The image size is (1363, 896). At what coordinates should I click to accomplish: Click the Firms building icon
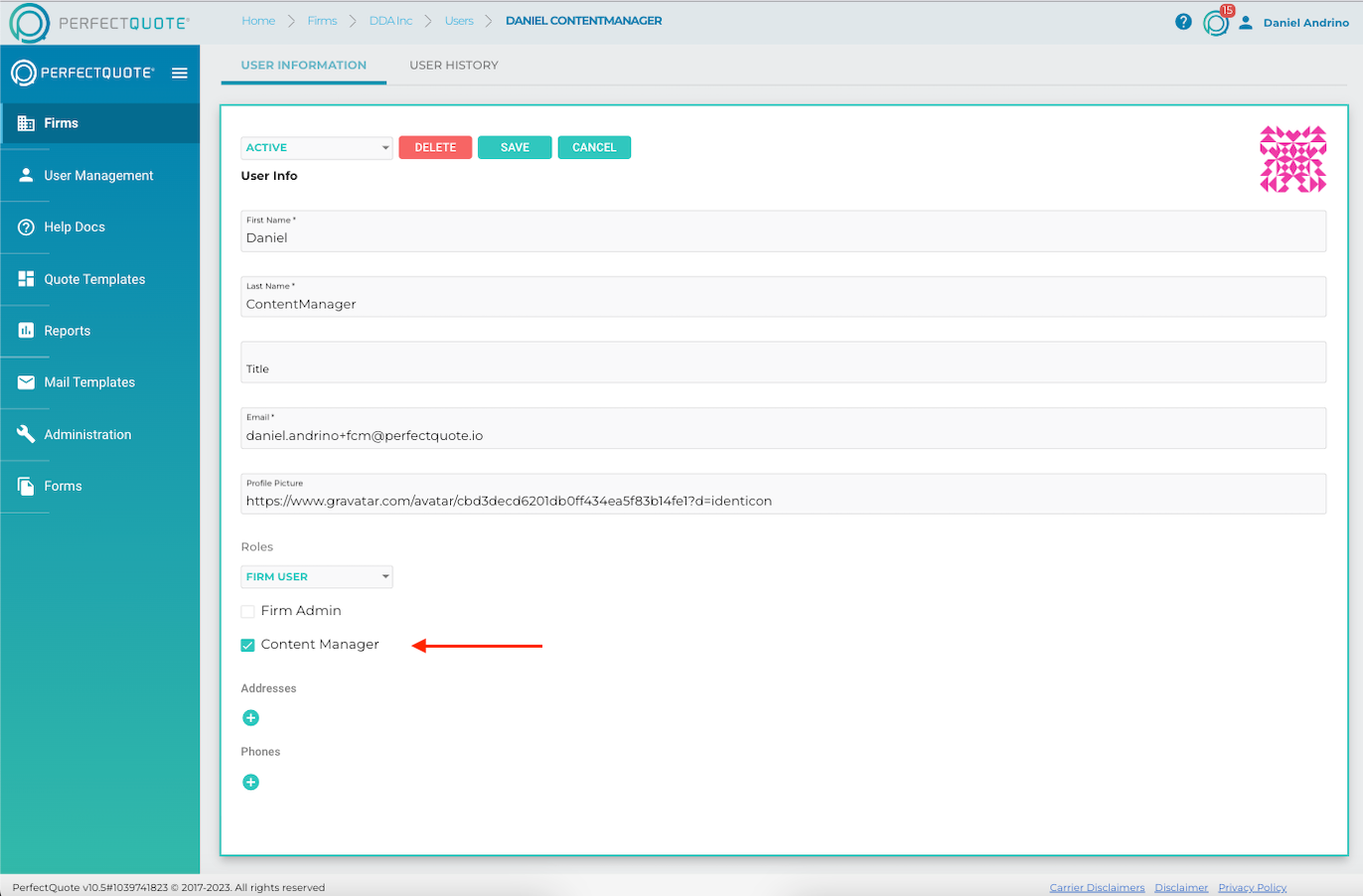click(26, 123)
